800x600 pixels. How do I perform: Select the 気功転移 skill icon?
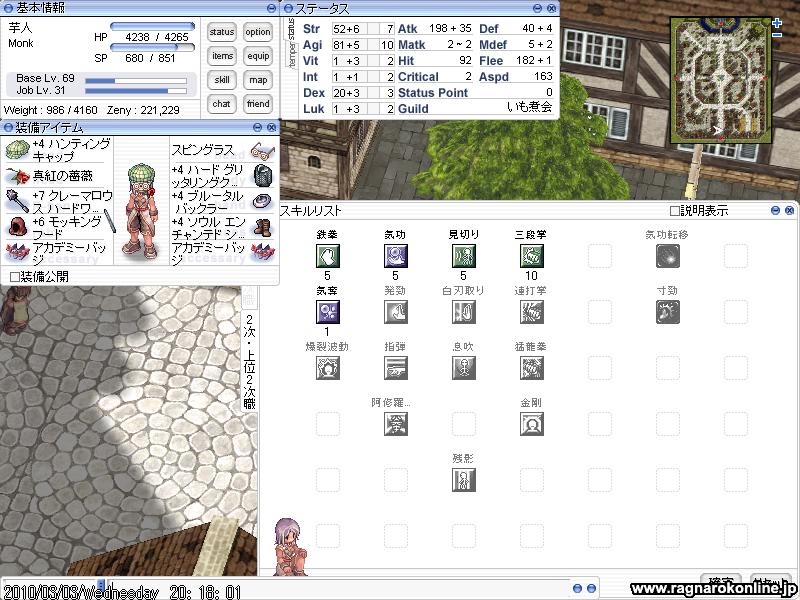[x=668, y=256]
